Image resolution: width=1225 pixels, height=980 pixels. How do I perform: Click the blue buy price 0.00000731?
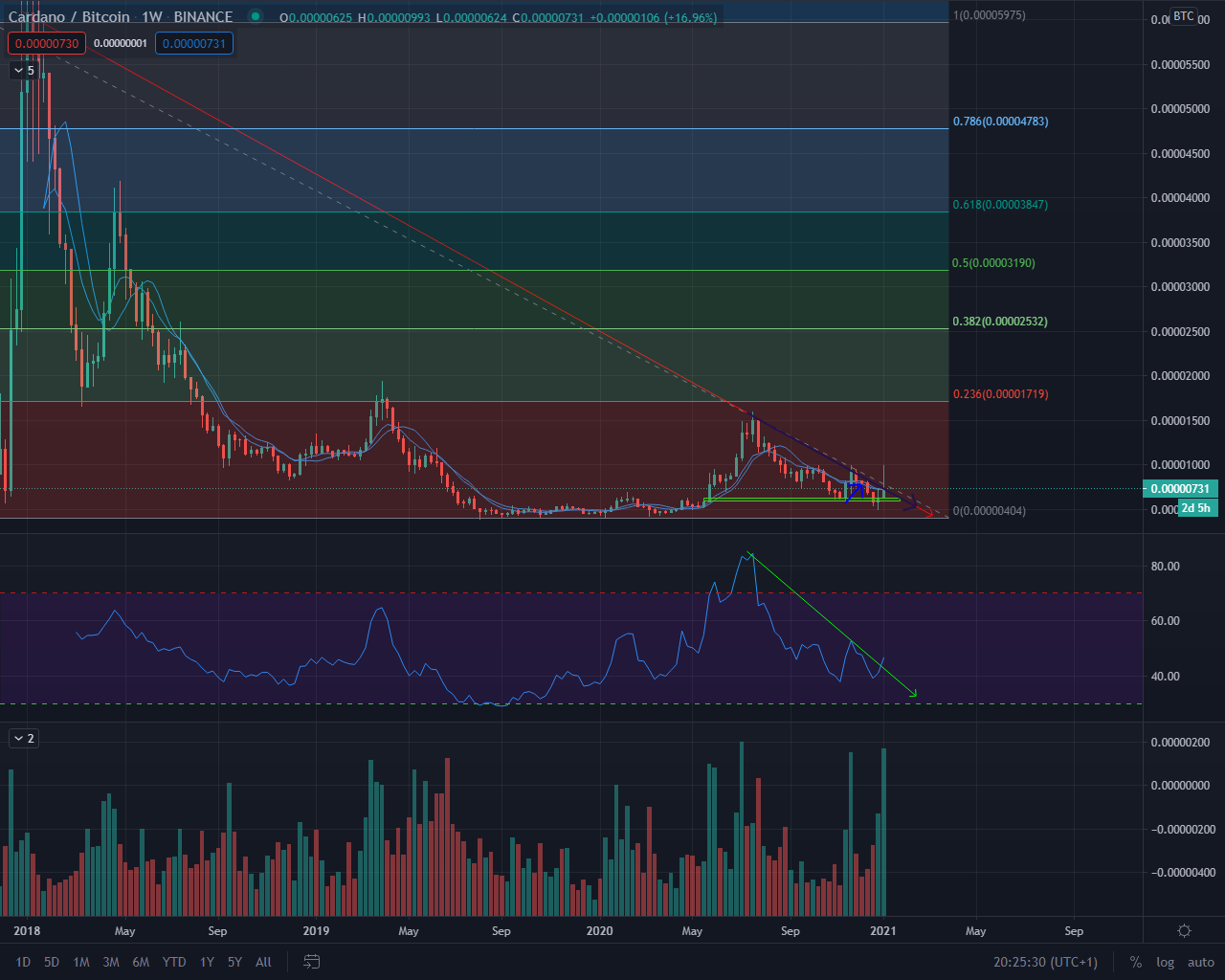194,43
